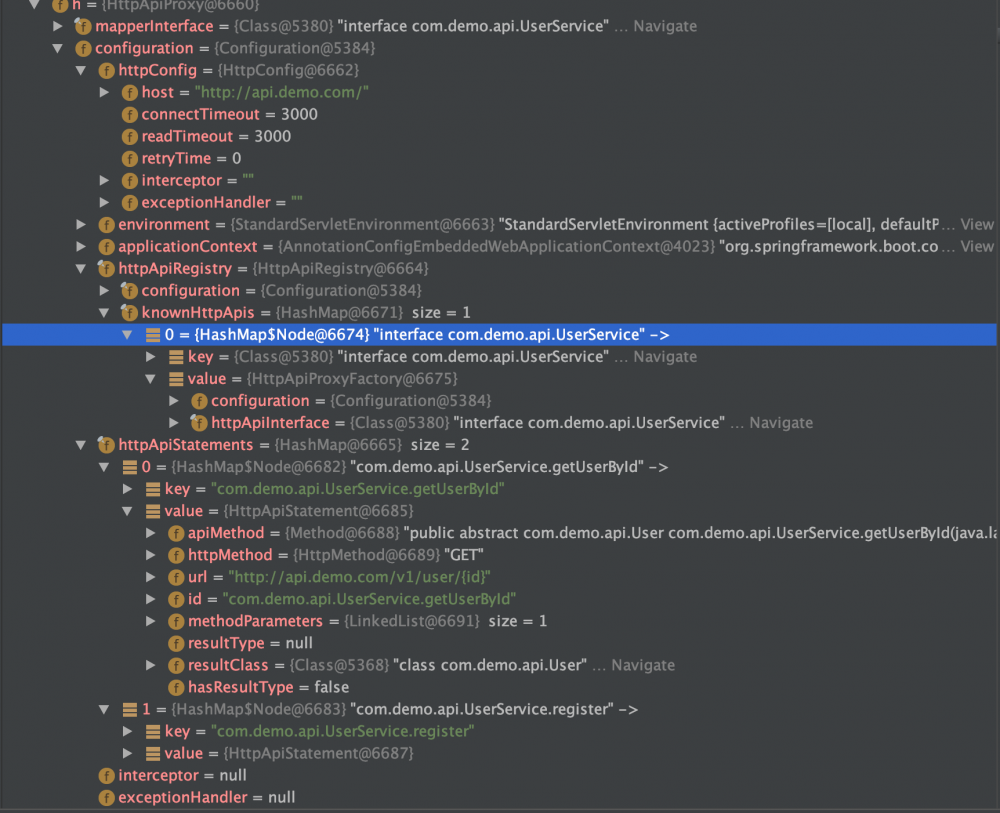
Task: Click field icon beside httpApiInterface
Action: click(x=199, y=423)
